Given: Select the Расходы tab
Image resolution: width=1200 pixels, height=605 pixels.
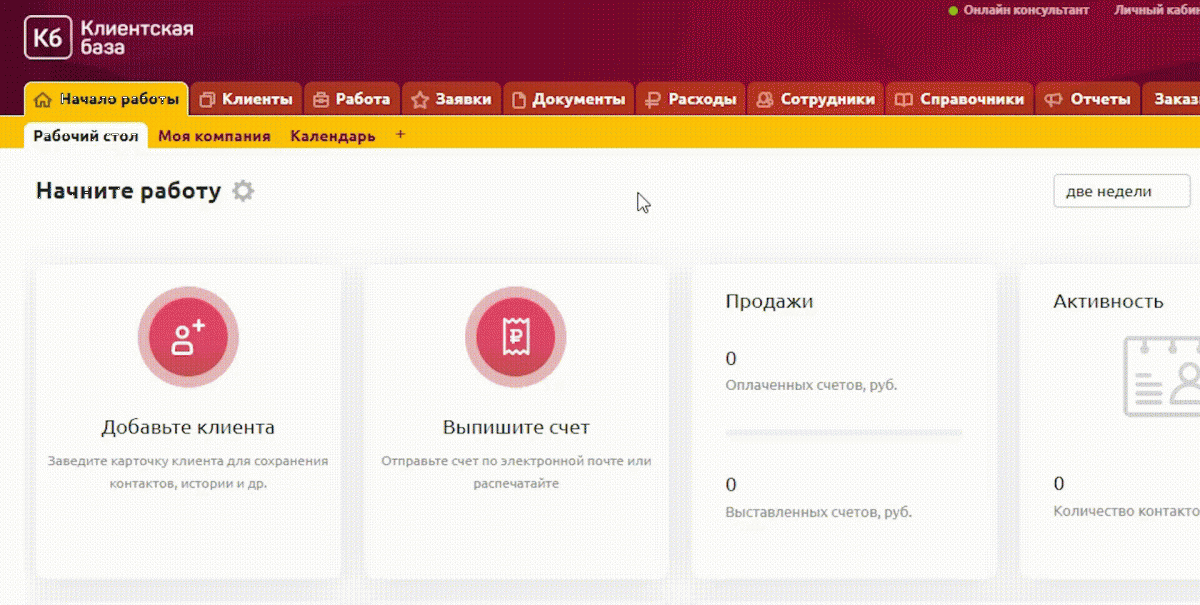Looking at the screenshot, I should (691, 100).
